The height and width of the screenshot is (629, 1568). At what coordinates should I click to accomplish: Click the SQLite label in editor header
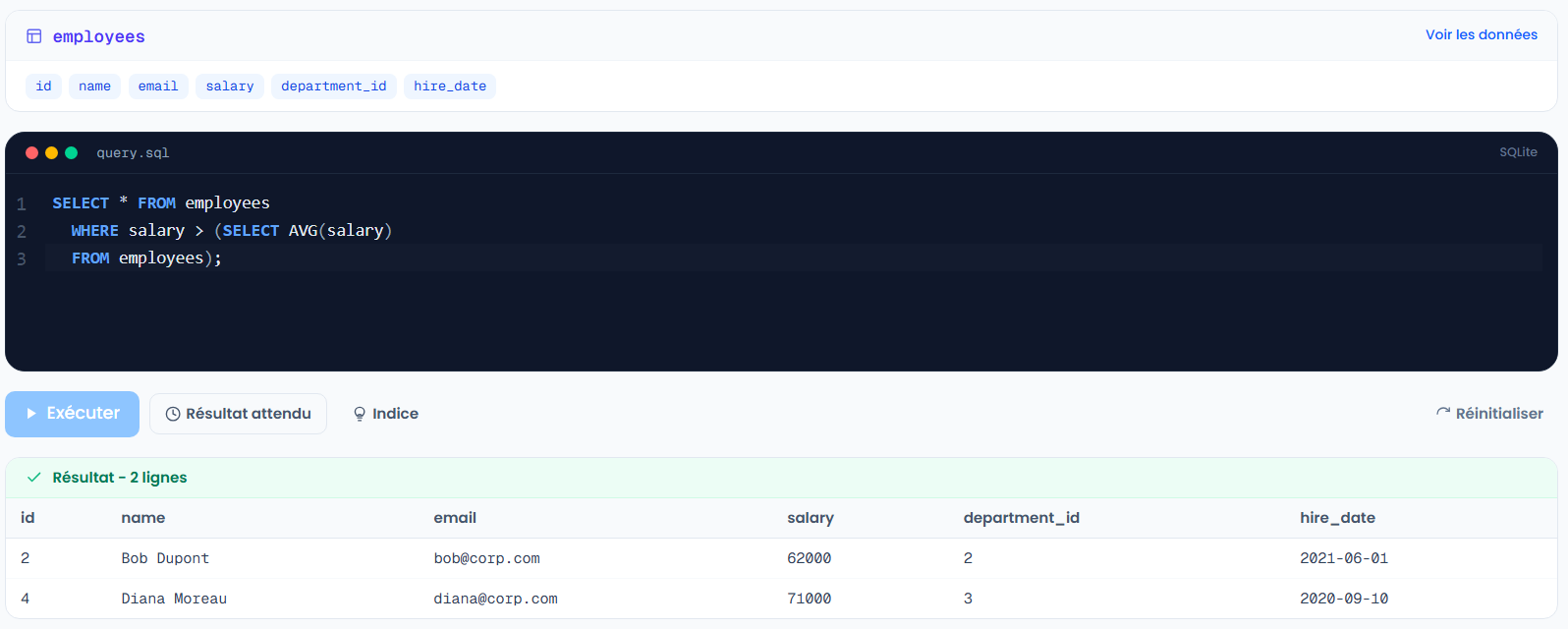click(x=1518, y=152)
